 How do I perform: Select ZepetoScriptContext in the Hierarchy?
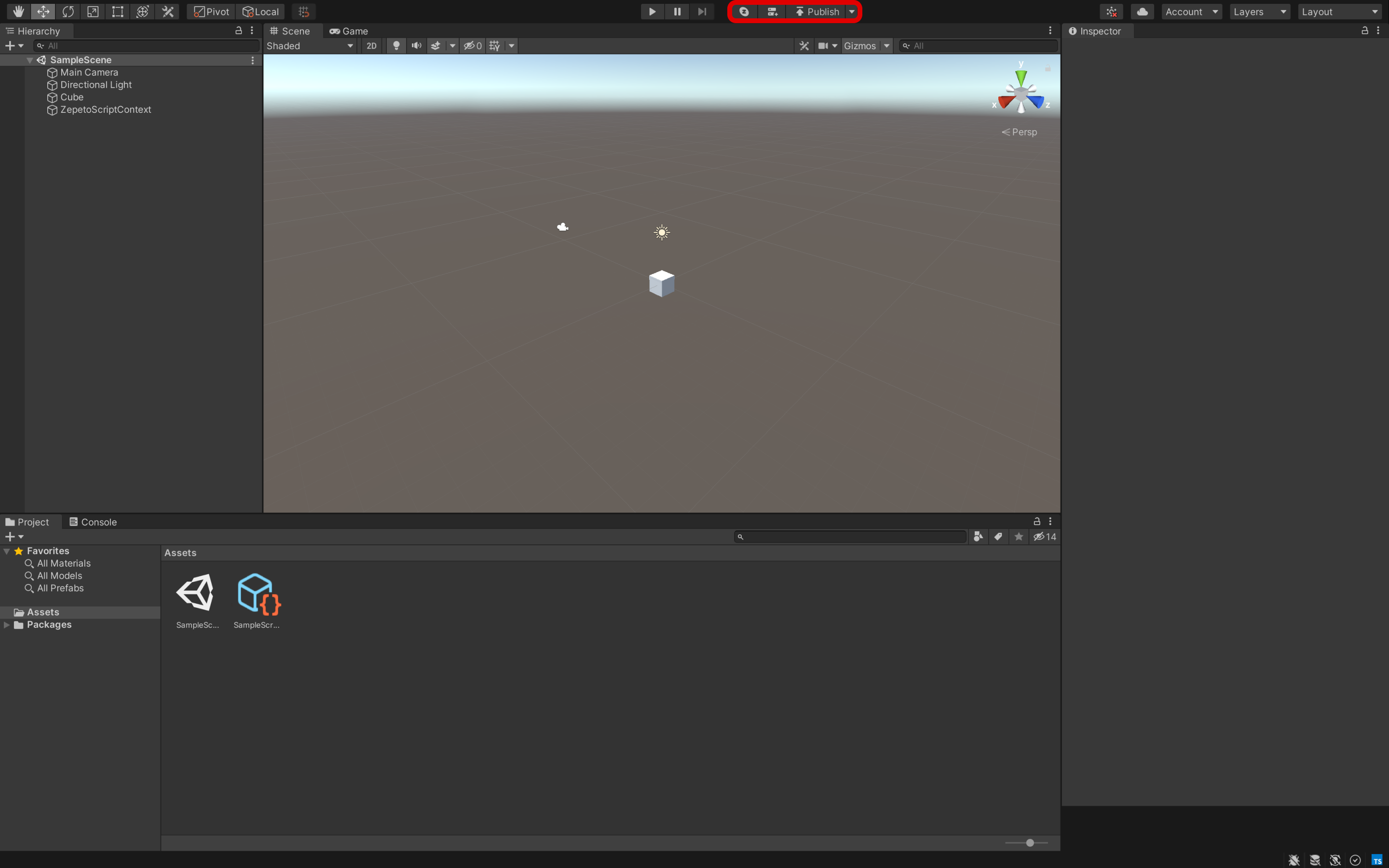(106, 109)
